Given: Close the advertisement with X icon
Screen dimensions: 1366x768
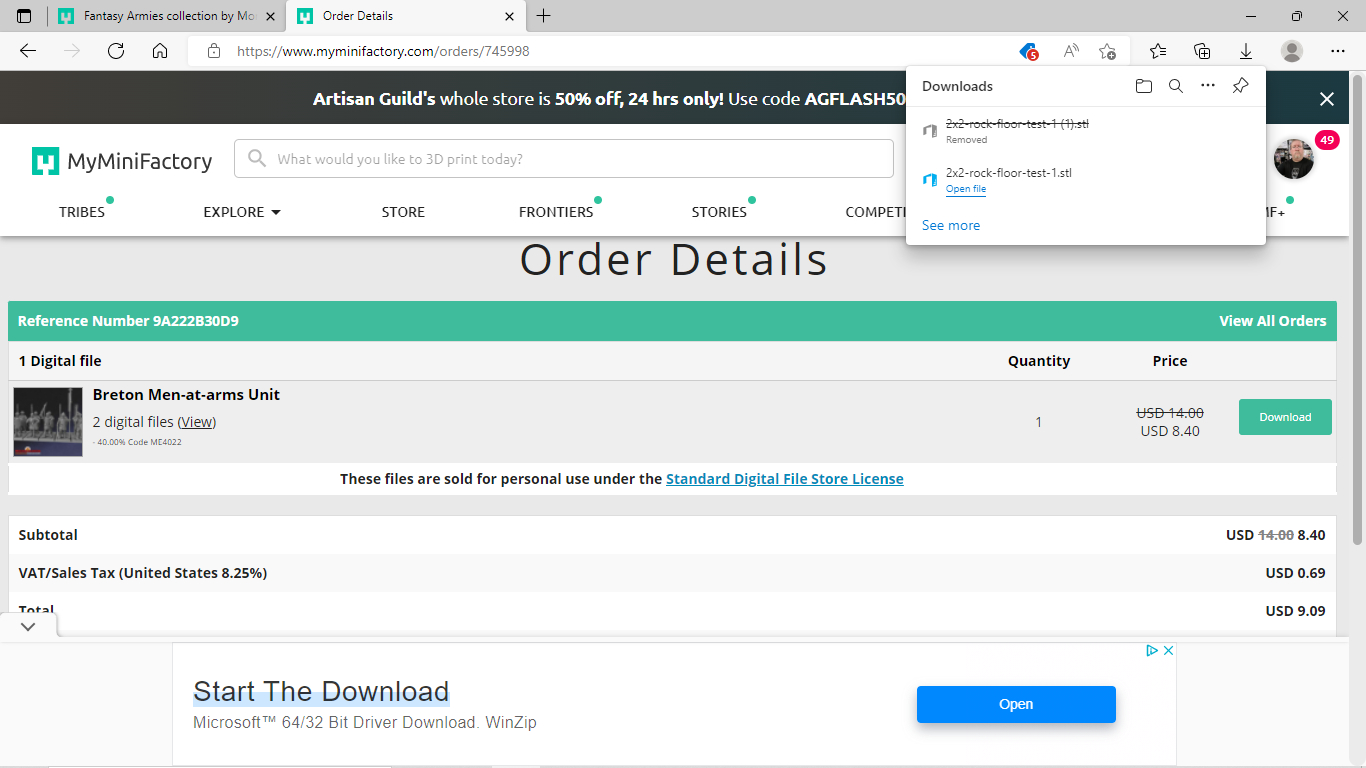Looking at the screenshot, I should click(x=1168, y=650).
